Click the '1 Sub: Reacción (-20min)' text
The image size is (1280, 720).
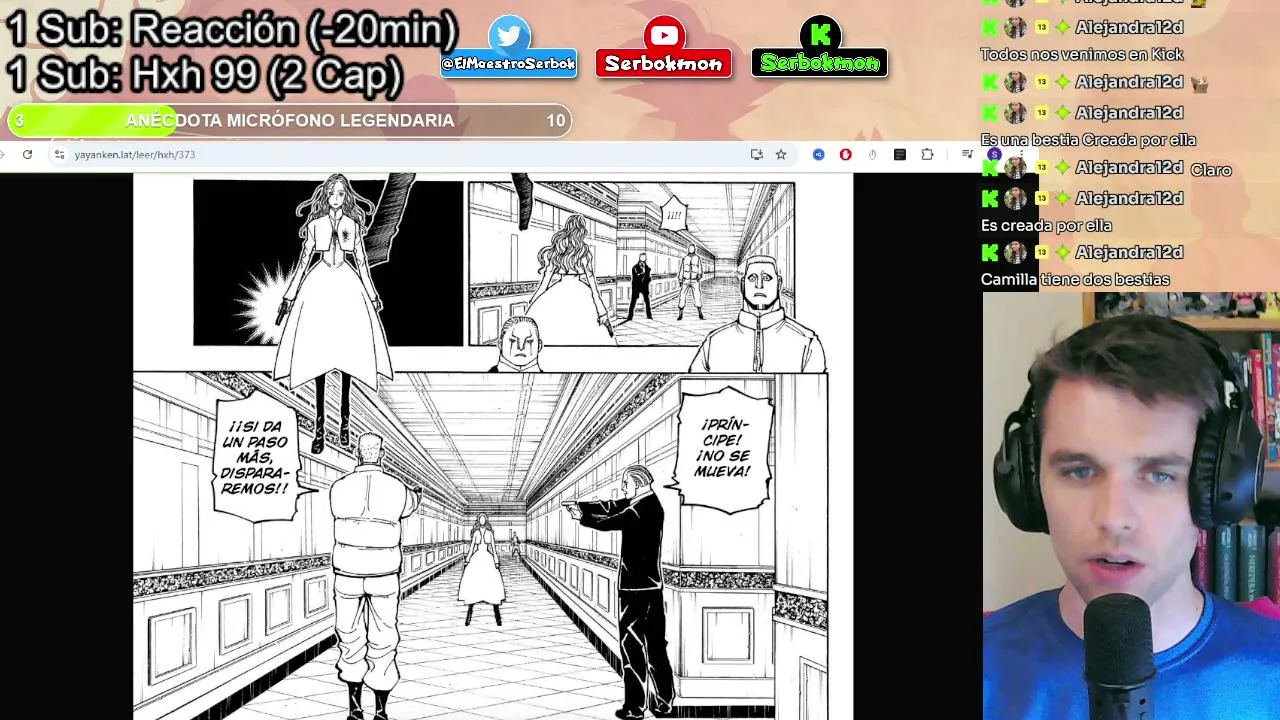[231, 30]
